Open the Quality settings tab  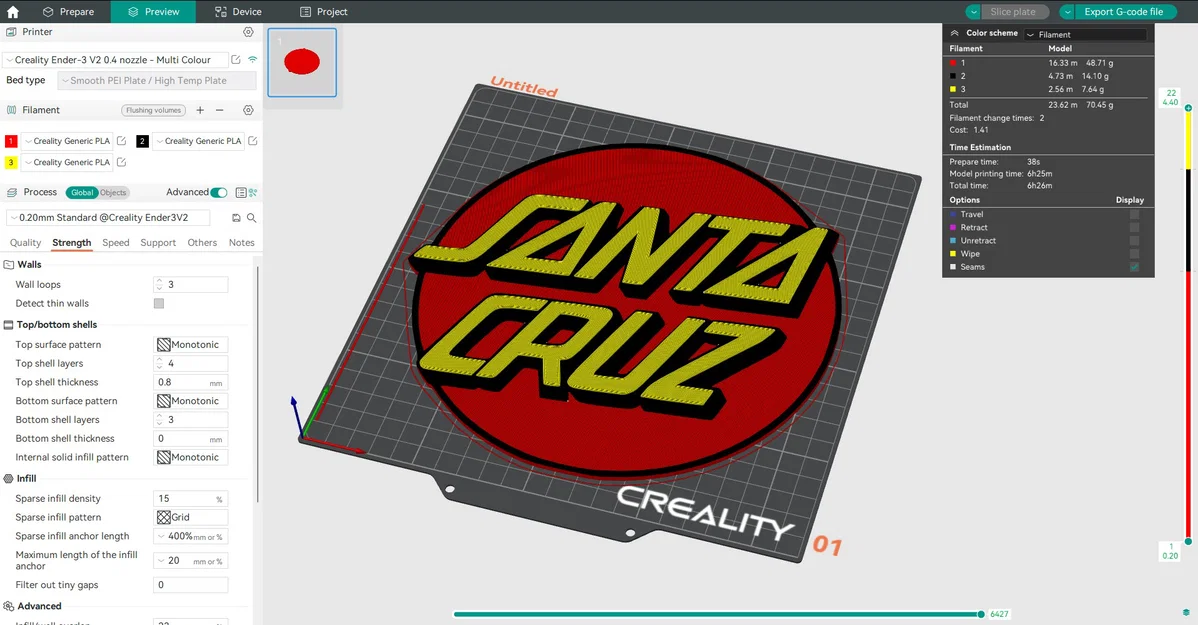[x=25, y=242]
